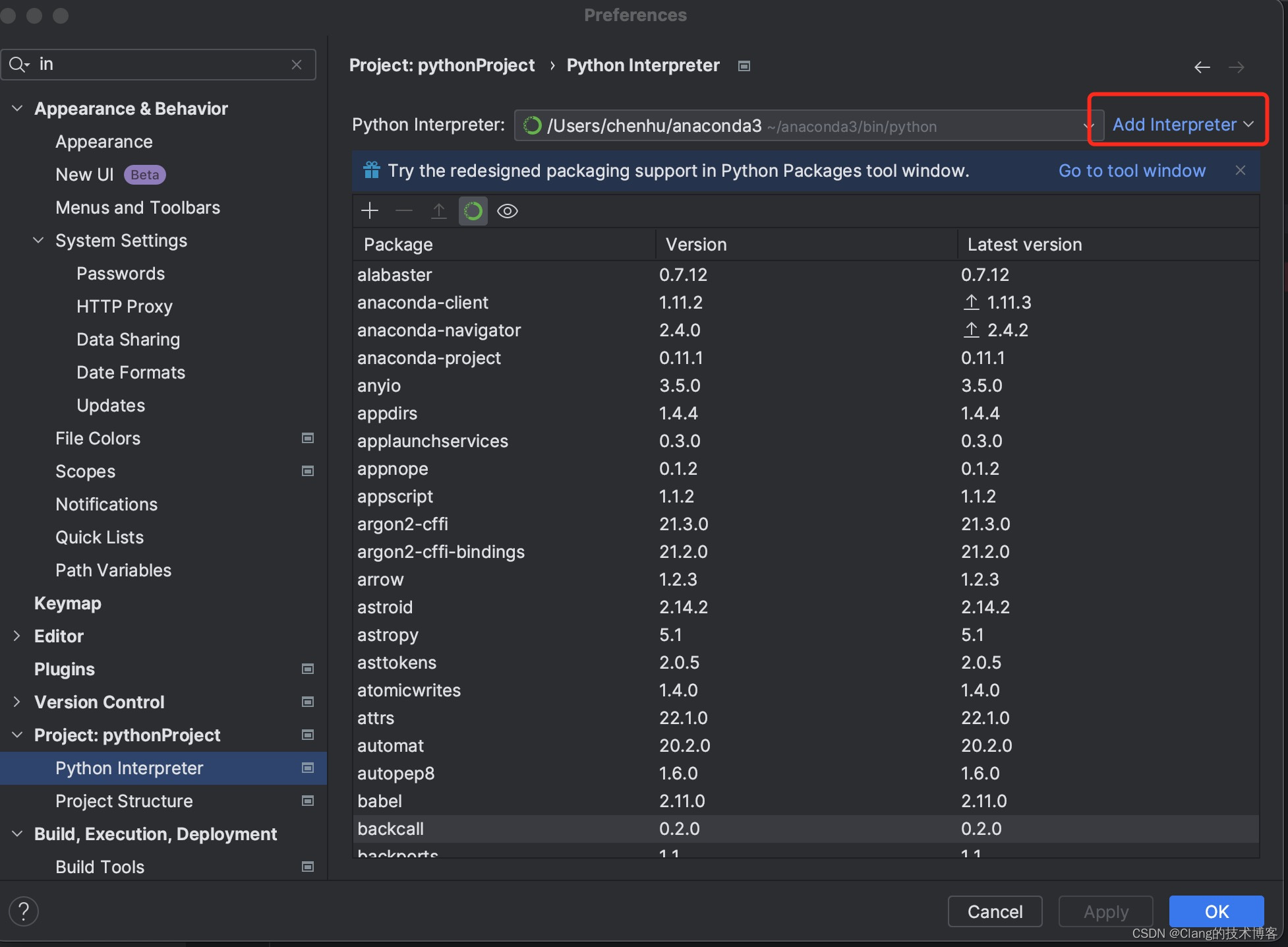This screenshot has width=1288, height=947.
Task: Open Appearance settings page
Action: coord(104,142)
